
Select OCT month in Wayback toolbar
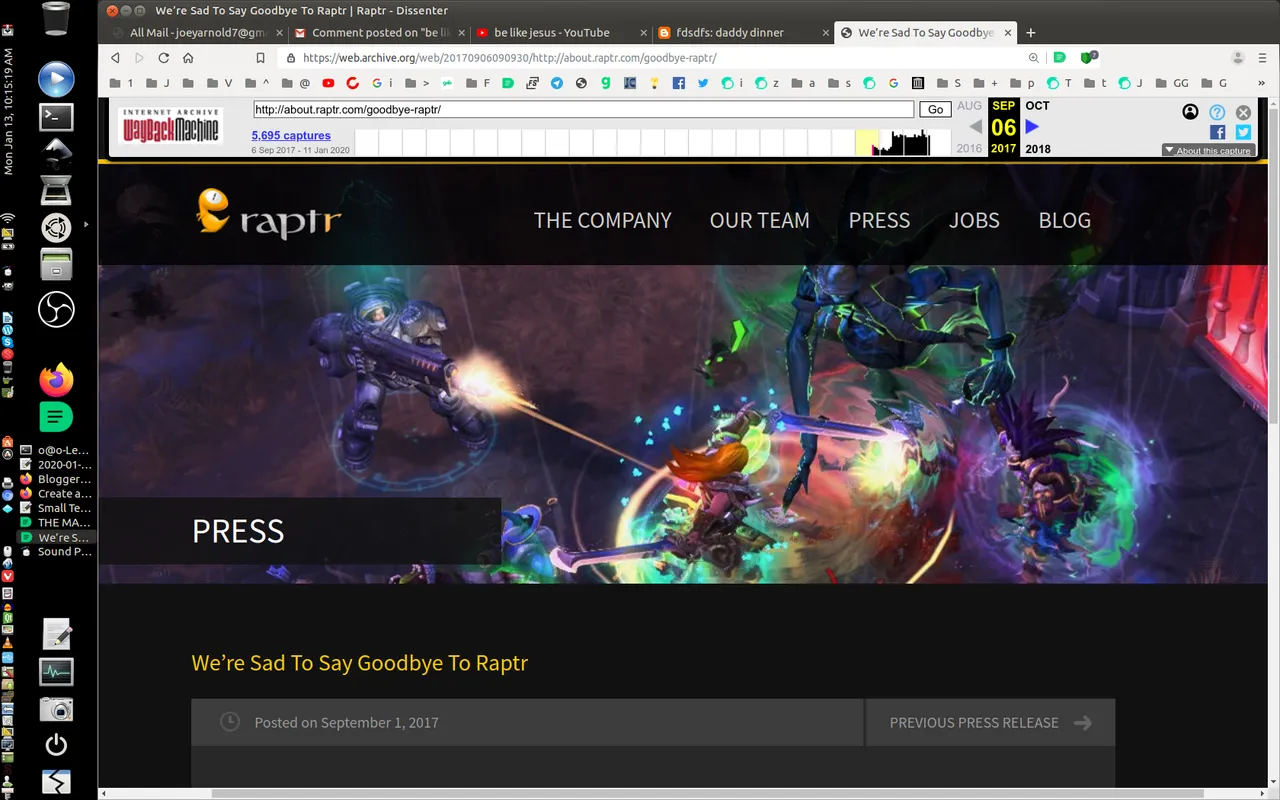pyautogui.click(x=1038, y=106)
